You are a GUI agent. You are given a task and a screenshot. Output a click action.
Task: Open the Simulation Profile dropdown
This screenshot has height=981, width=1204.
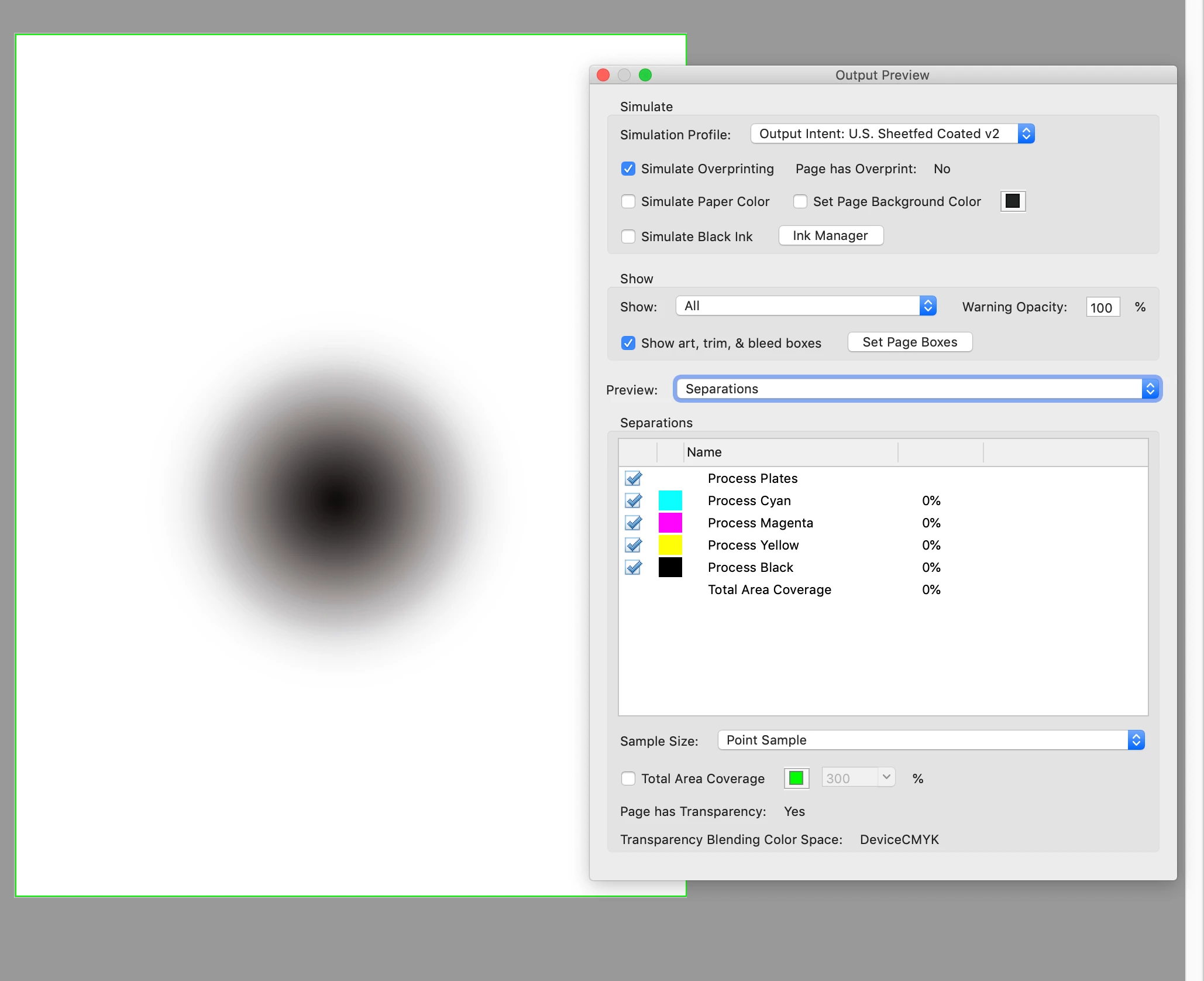click(892, 134)
